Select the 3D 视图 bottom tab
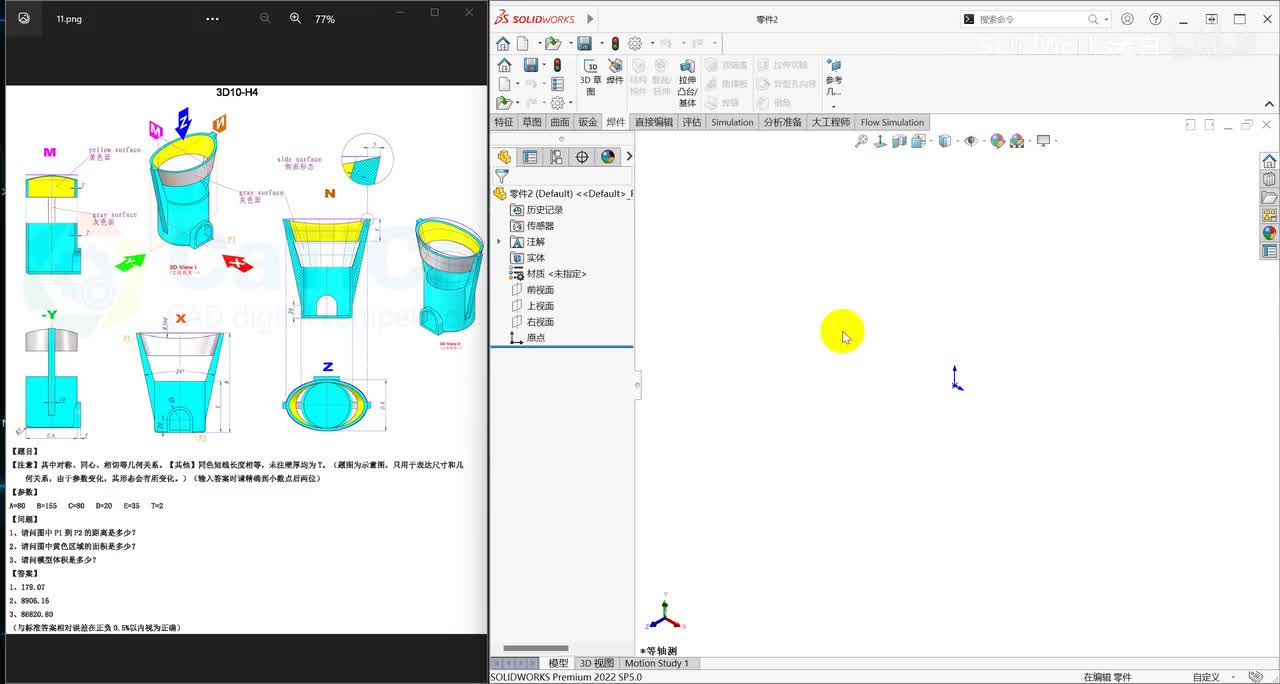The image size is (1280, 684). pyautogui.click(x=597, y=663)
